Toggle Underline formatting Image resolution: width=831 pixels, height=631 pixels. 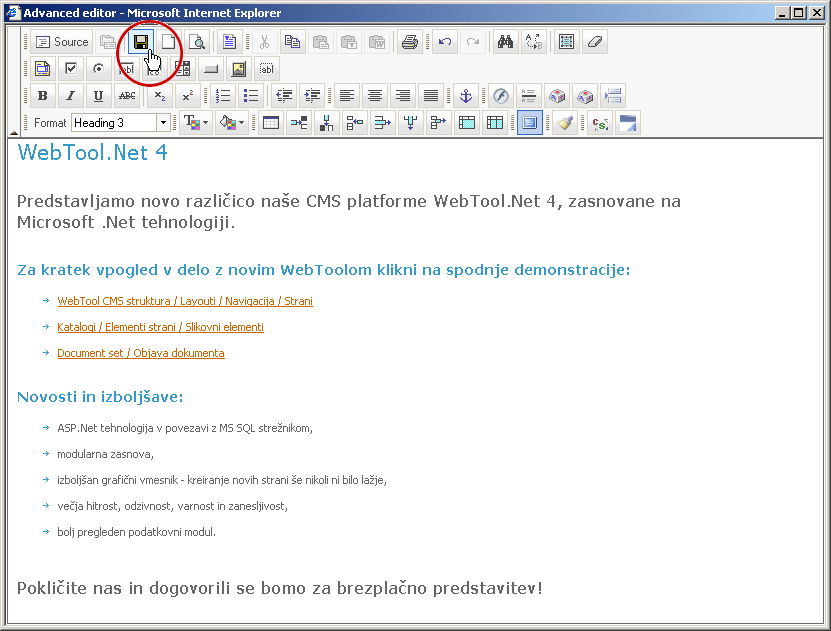coord(98,96)
